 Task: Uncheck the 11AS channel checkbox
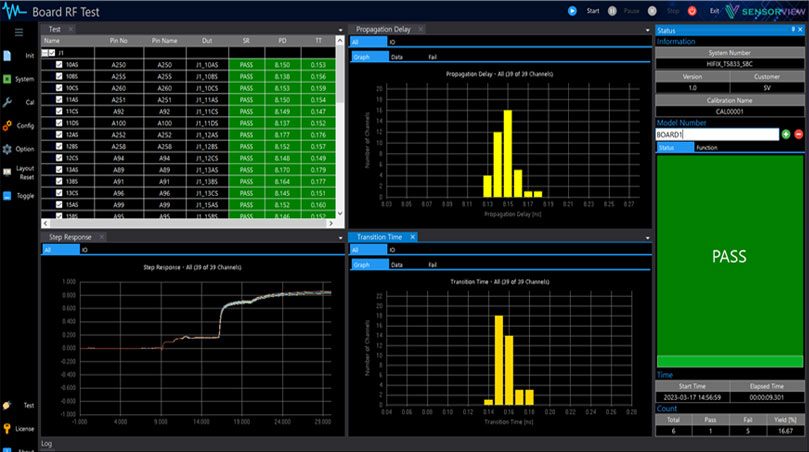pyautogui.click(x=59, y=100)
